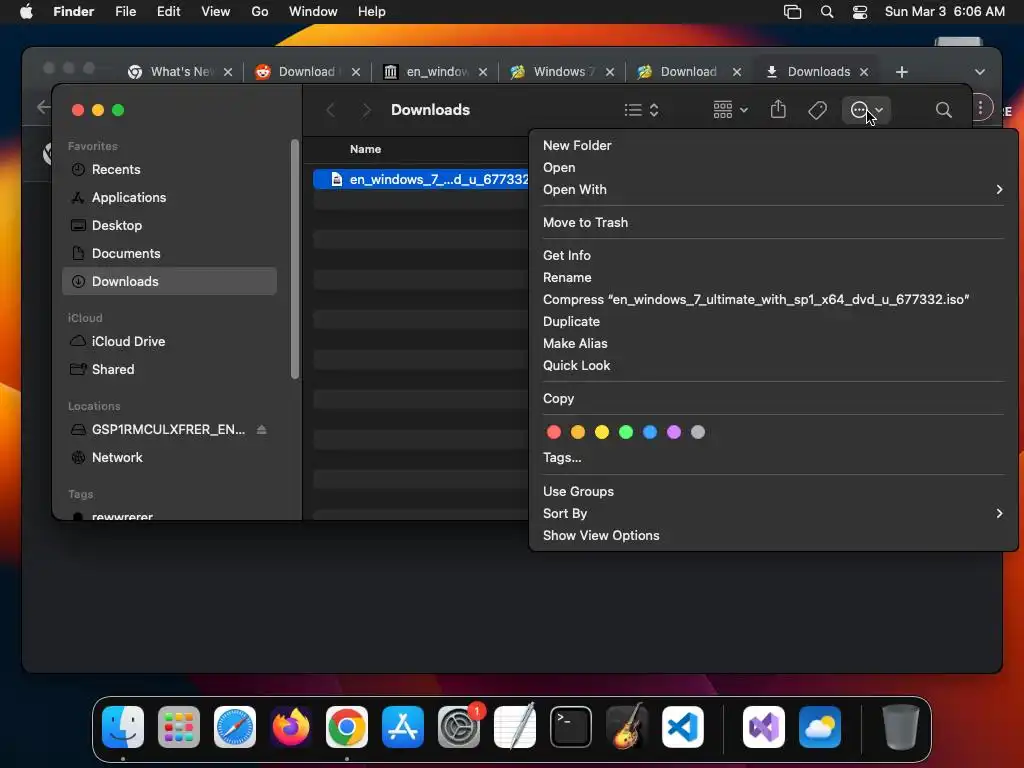Screen dimensions: 1024x768
Task: Open Safari from the Dock
Action: click(235, 727)
